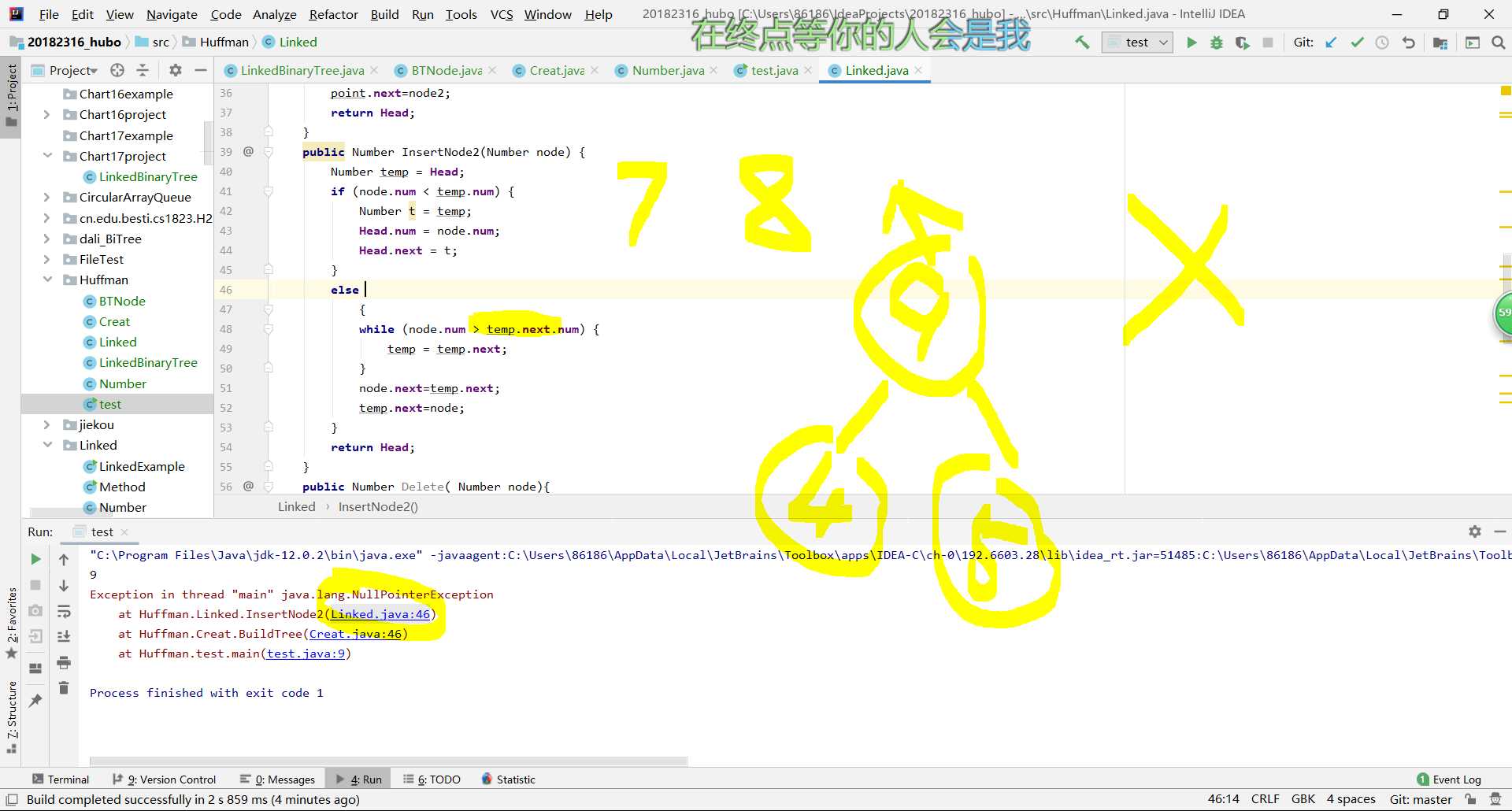Collapse the Huffman folder
The width and height of the screenshot is (1512, 811).
[x=47, y=280]
